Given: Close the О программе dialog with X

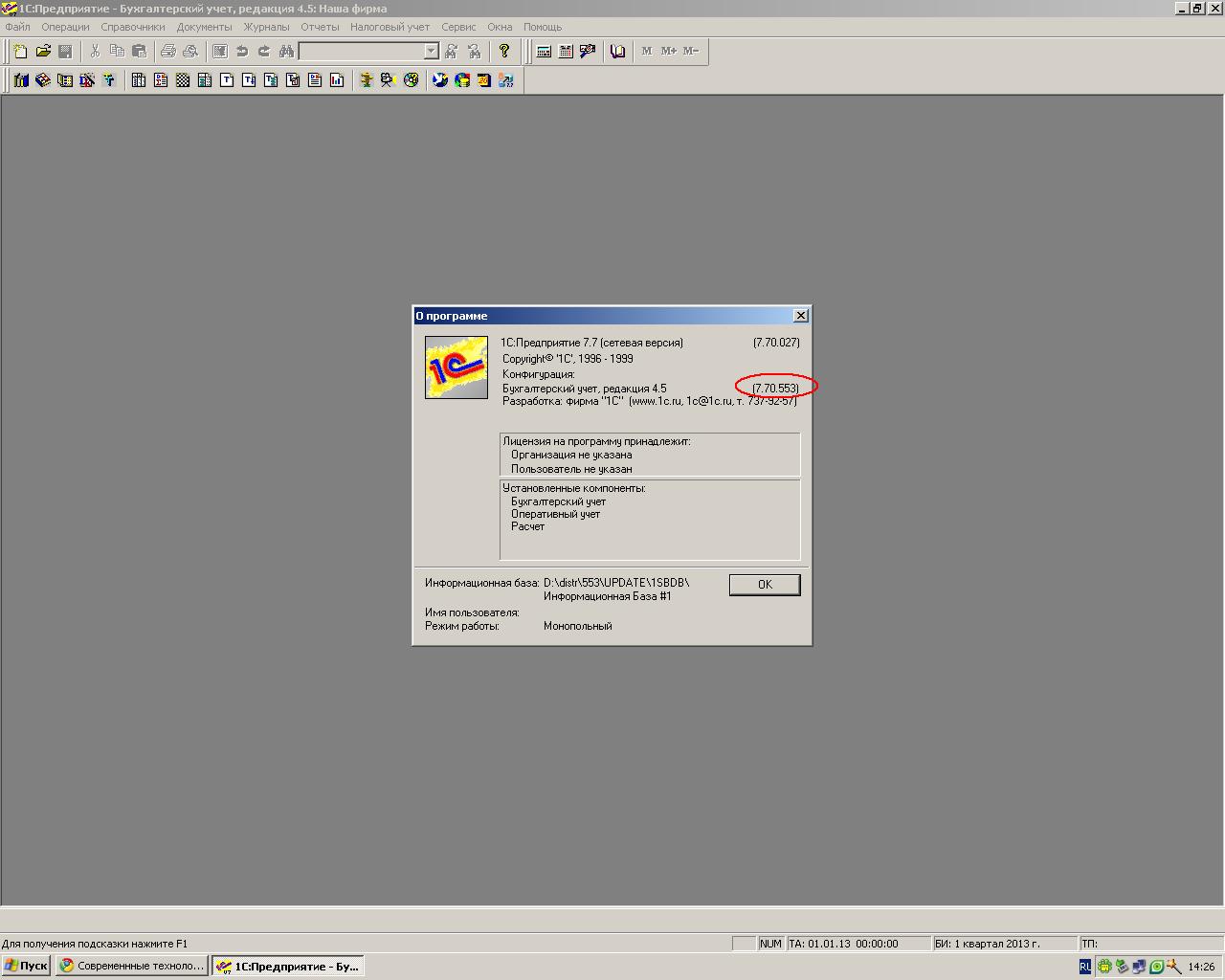Looking at the screenshot, I should tap(801, 315).
